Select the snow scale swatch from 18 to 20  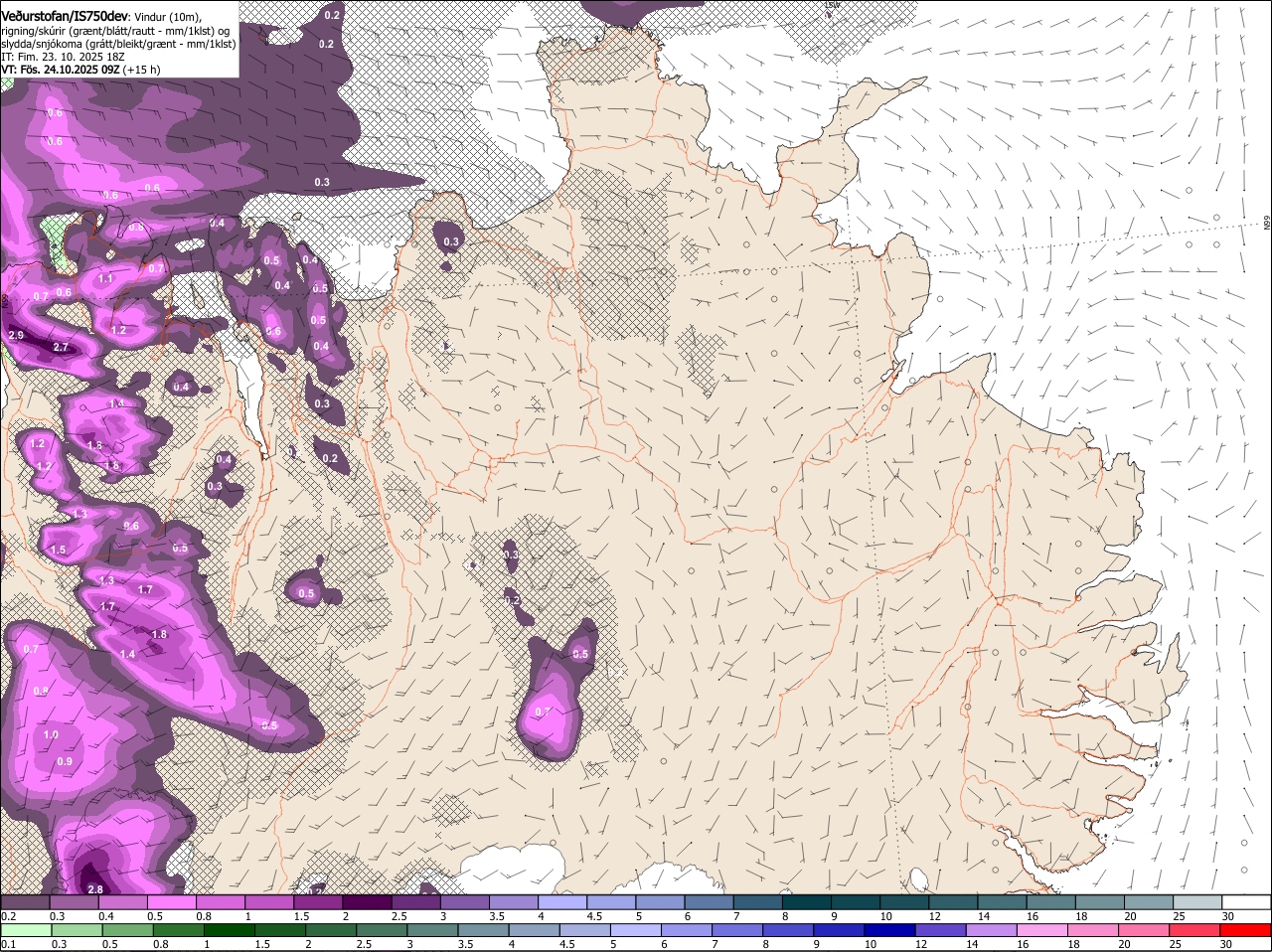point(1098,901)
